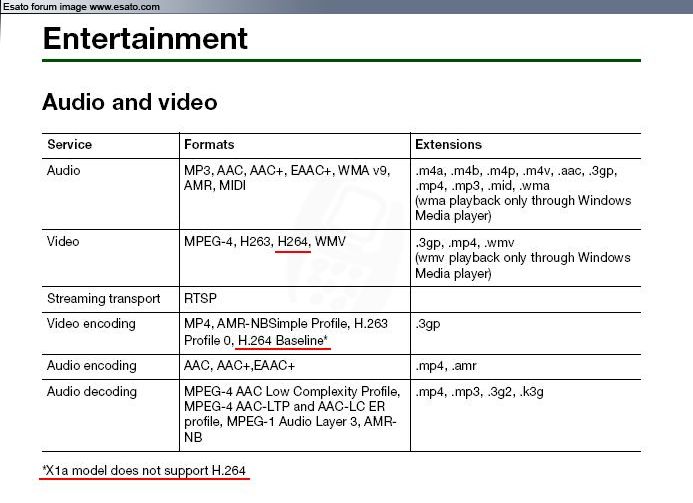Select the 'Audio decoding' row label

click(91, 392)
